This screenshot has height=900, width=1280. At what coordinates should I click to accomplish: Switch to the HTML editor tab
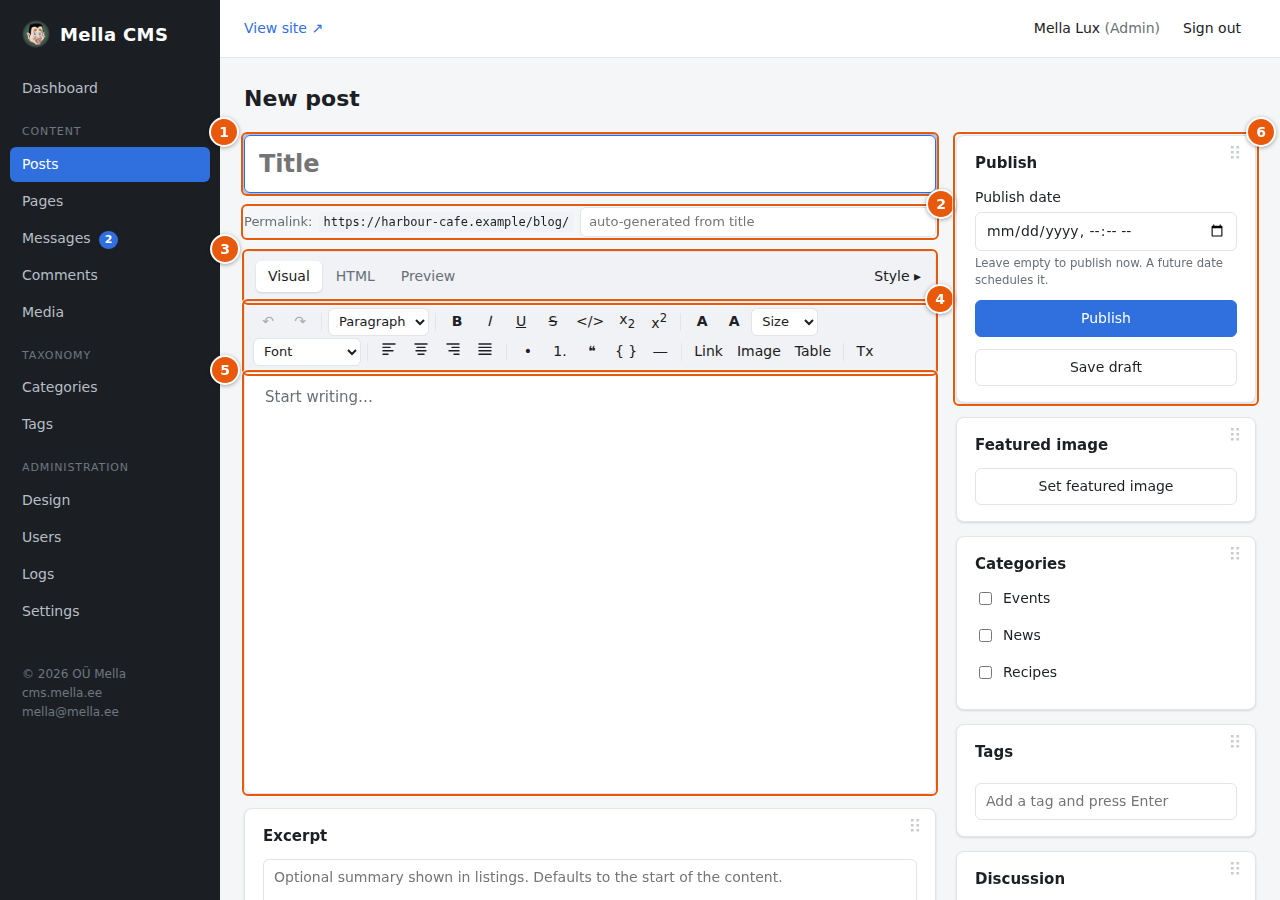[x=355, y=276]
